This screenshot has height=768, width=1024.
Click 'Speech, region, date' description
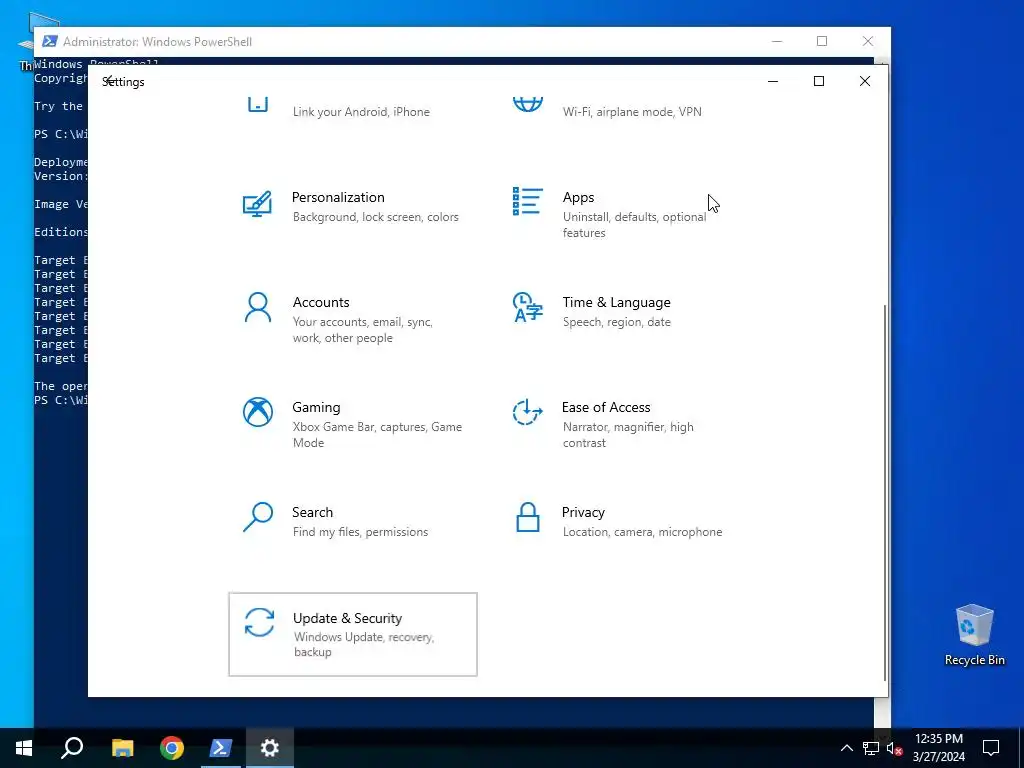tap(616, 322)
